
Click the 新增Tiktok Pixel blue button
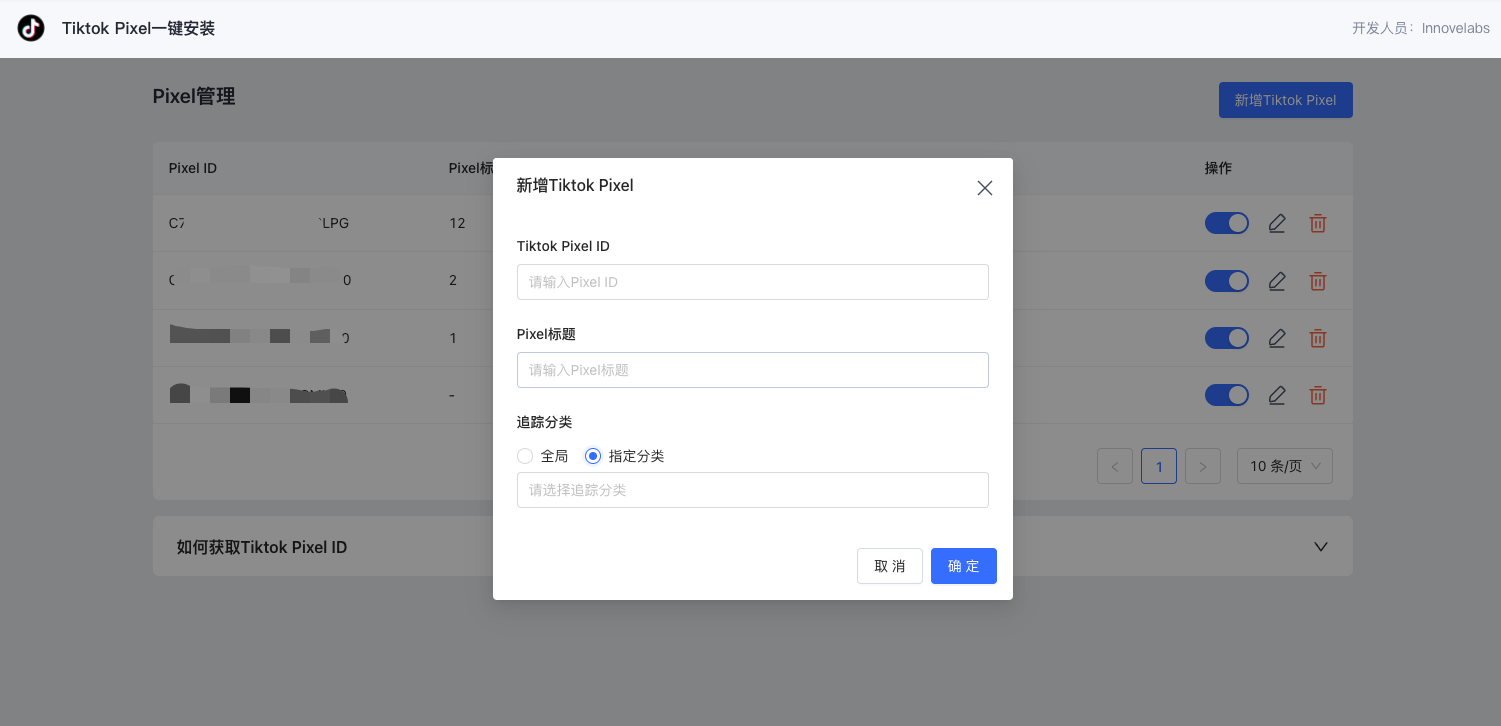[1286, 100]
